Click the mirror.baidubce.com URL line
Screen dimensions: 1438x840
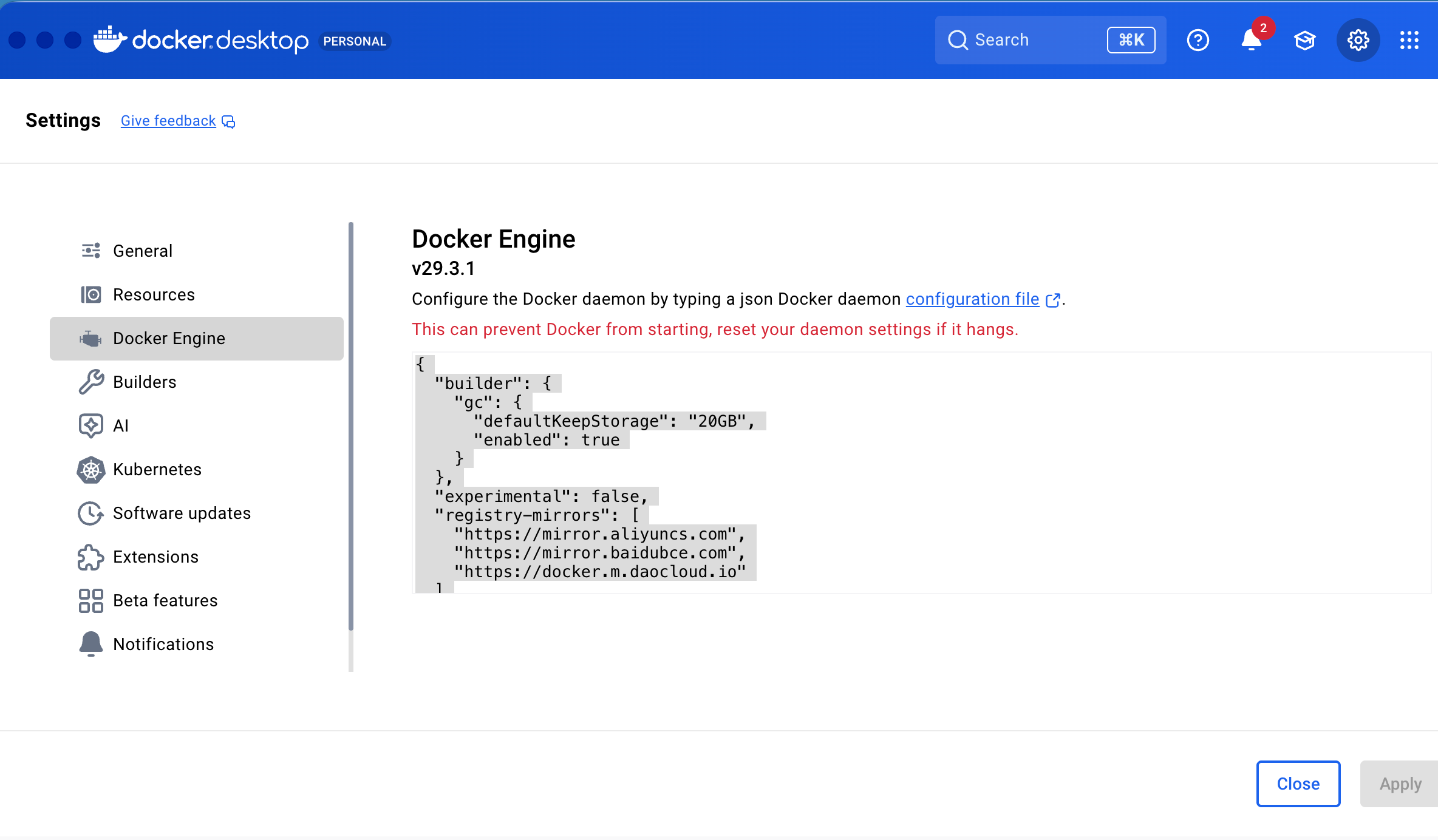[600, 553]
